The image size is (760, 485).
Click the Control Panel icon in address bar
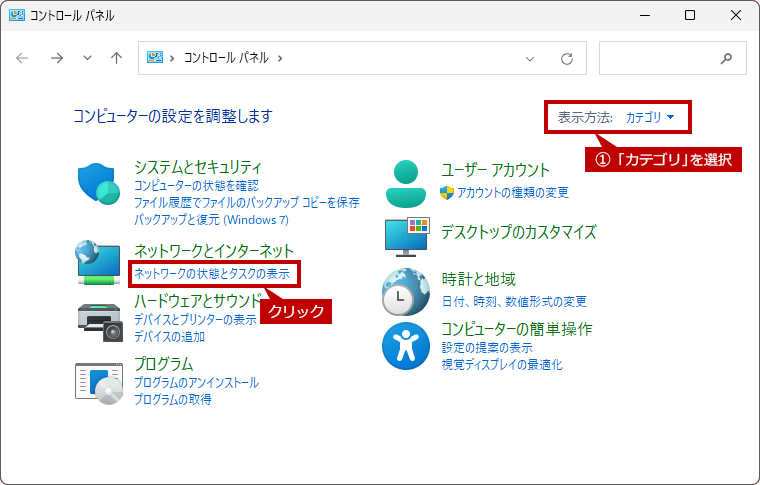pyautogui.click(x=155, y=58)
